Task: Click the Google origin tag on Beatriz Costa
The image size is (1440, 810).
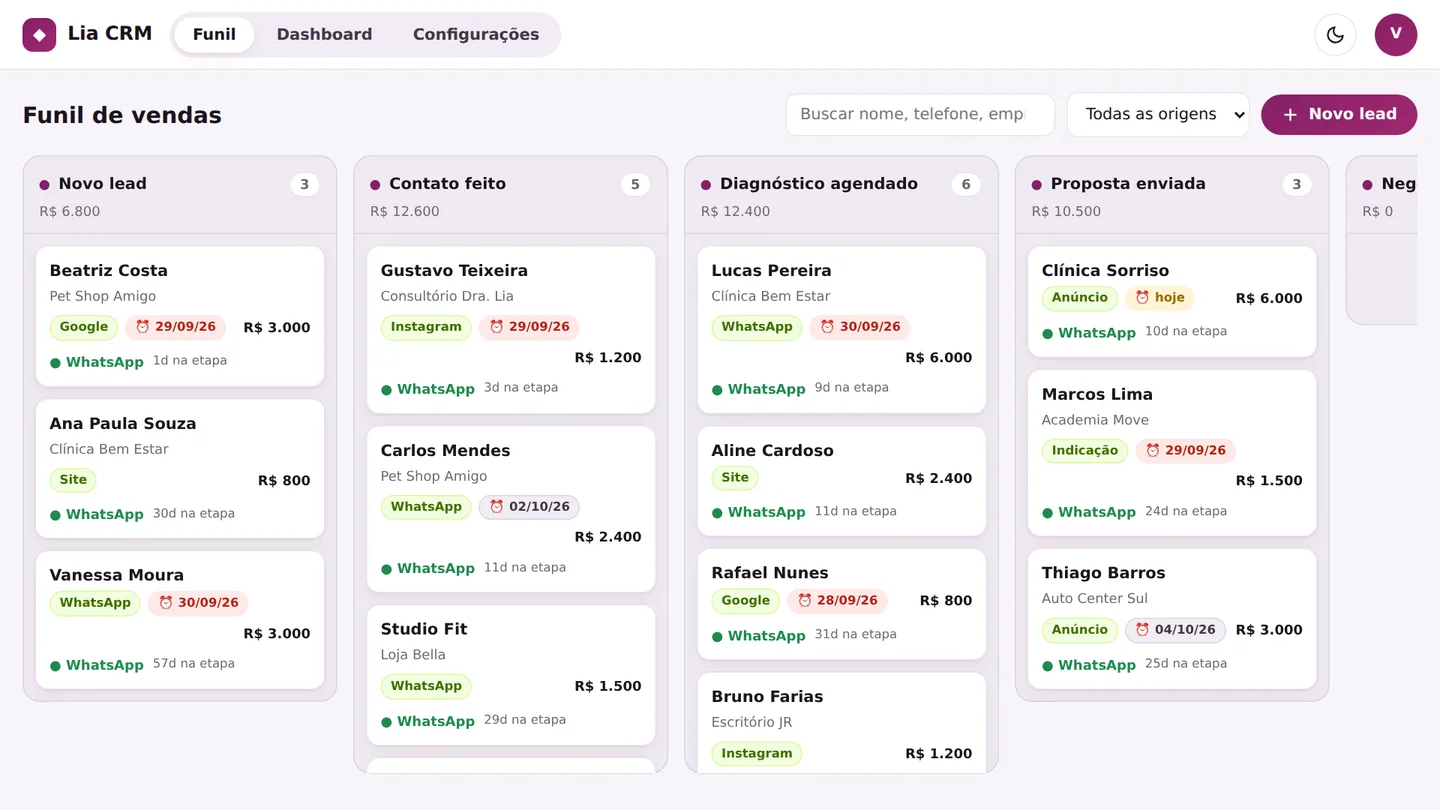Action: (84, 327)
